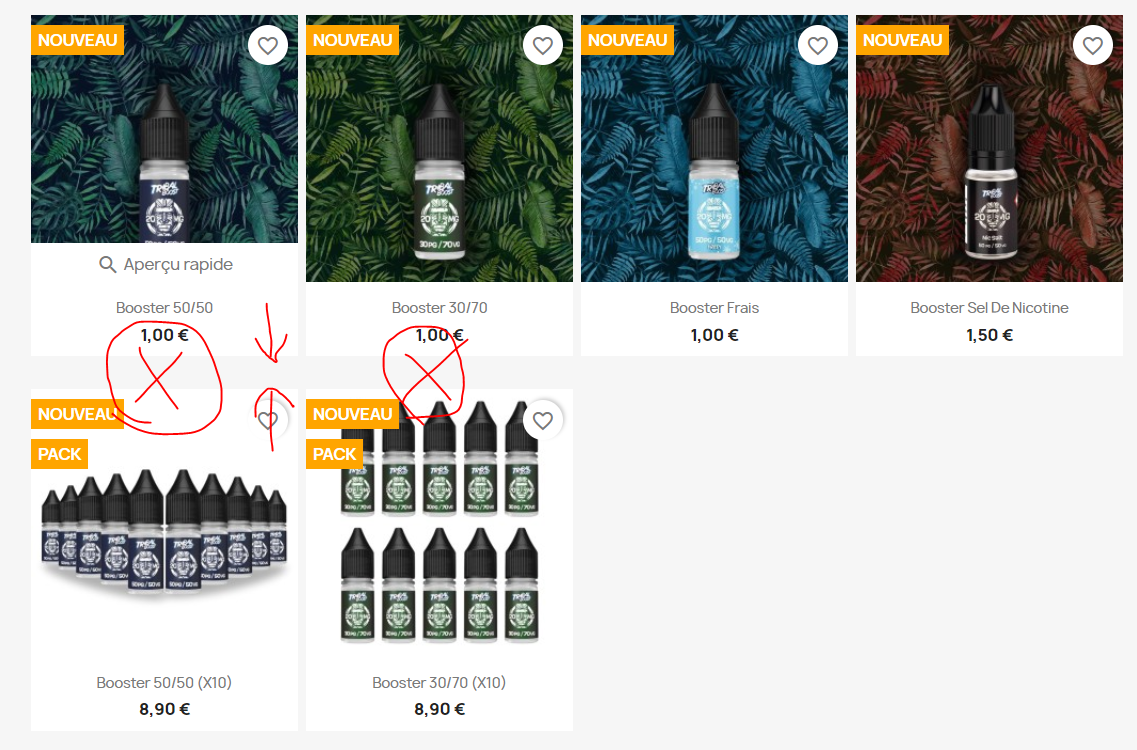Click the red Booster Sel De Nicotine image
This screenshot has width=1137, height=750.
pyautogui.click(x=989, y=149)
